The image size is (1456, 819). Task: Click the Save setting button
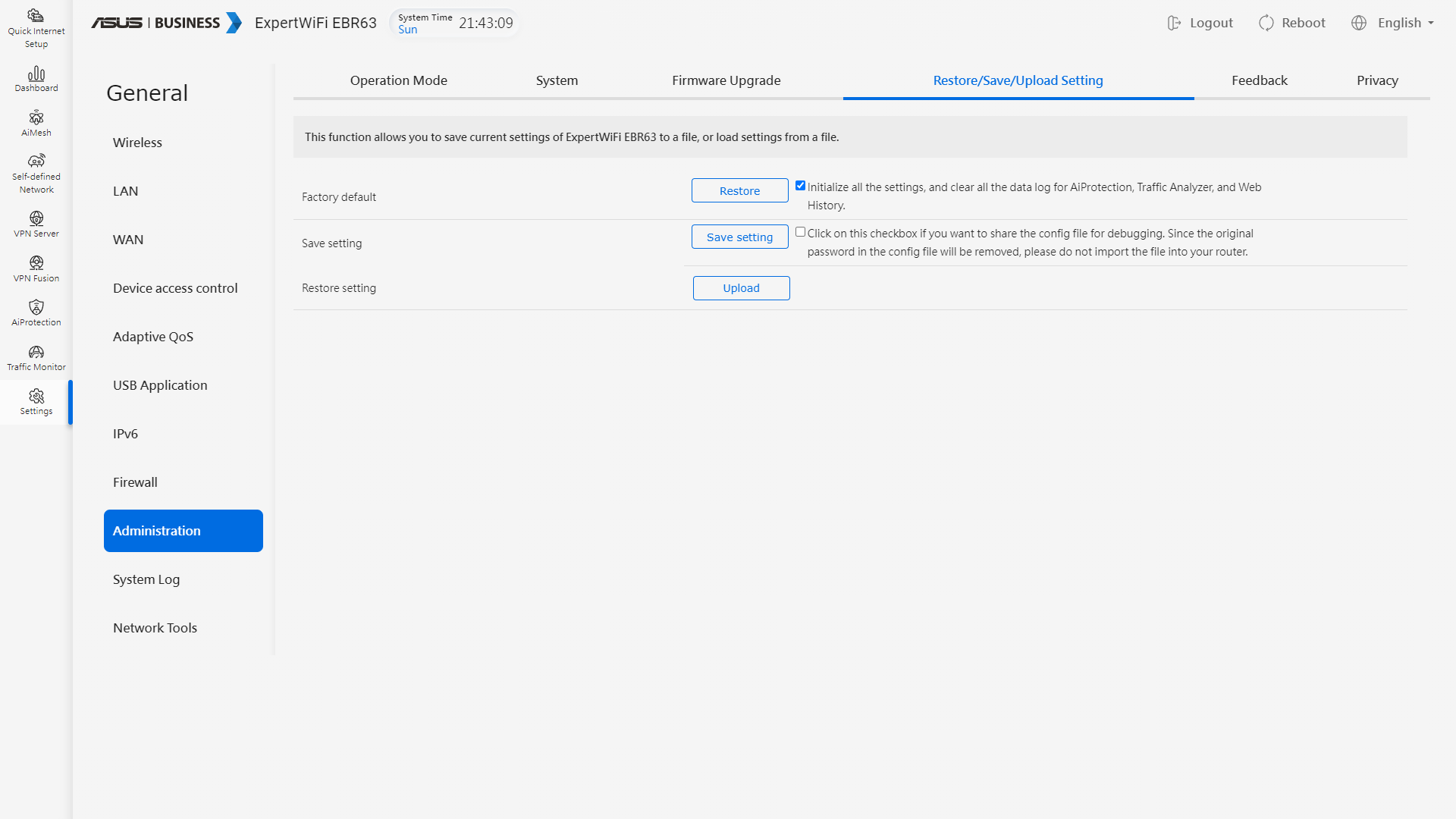(x=739, y=237)
